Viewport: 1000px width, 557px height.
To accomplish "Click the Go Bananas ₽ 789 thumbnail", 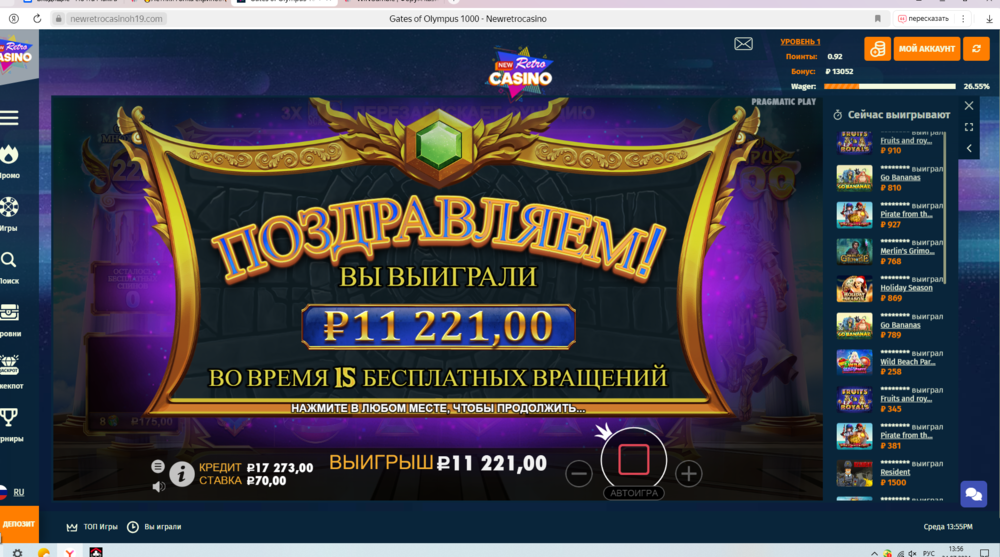I will (x=854, y=325).
